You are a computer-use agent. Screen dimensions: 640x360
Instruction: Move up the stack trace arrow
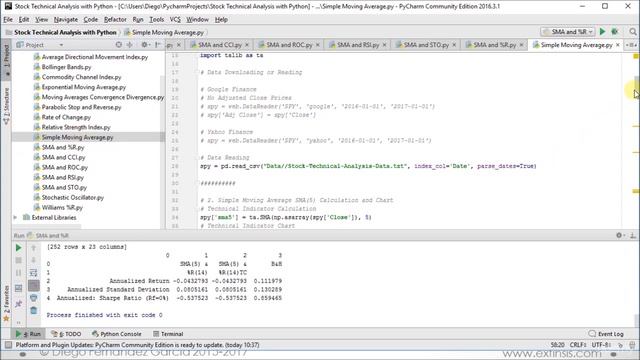tap(33, 247)
